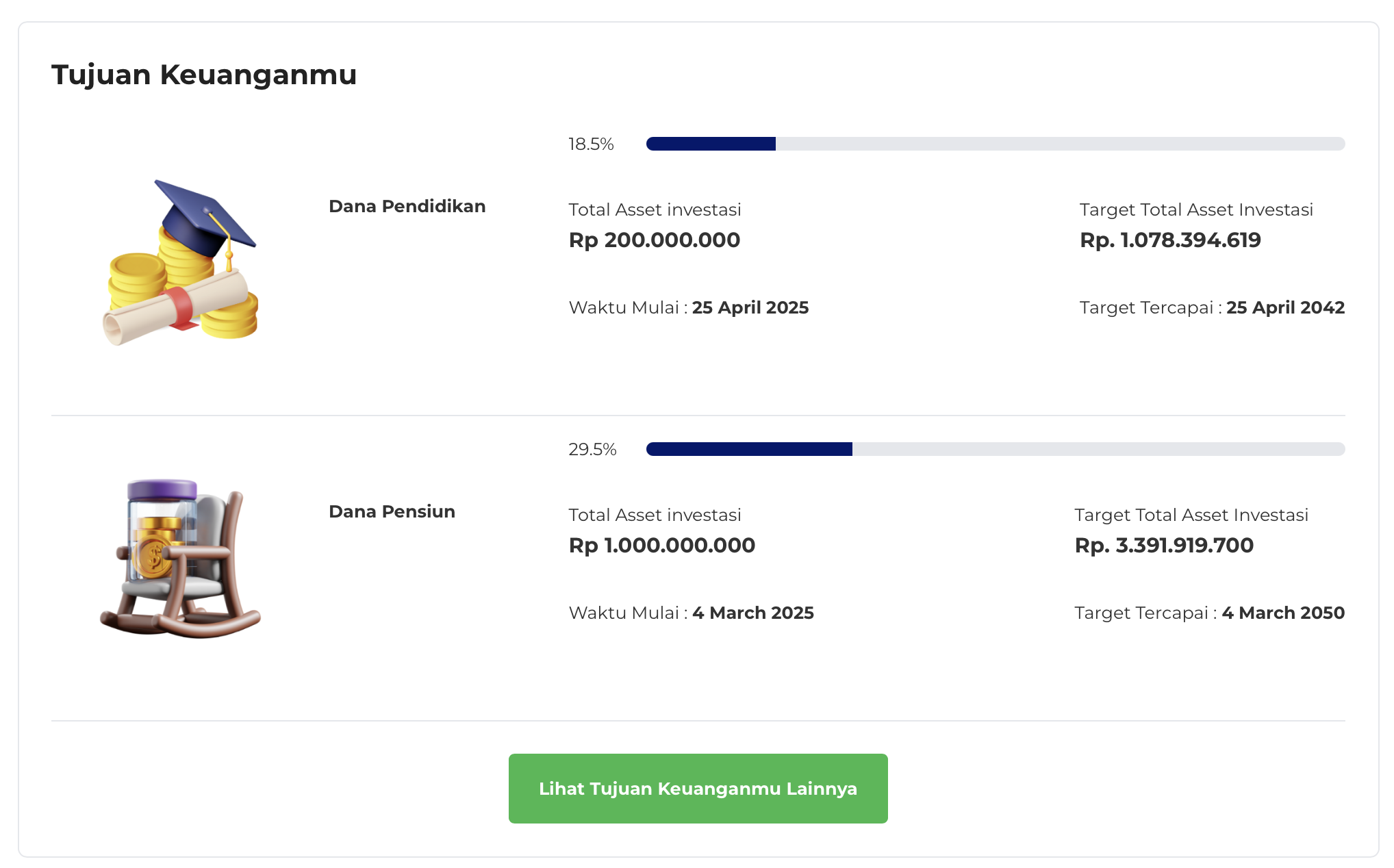Click Total Asset investasi label for education
The image size is (1394, 868).
[x=655, y=209]
